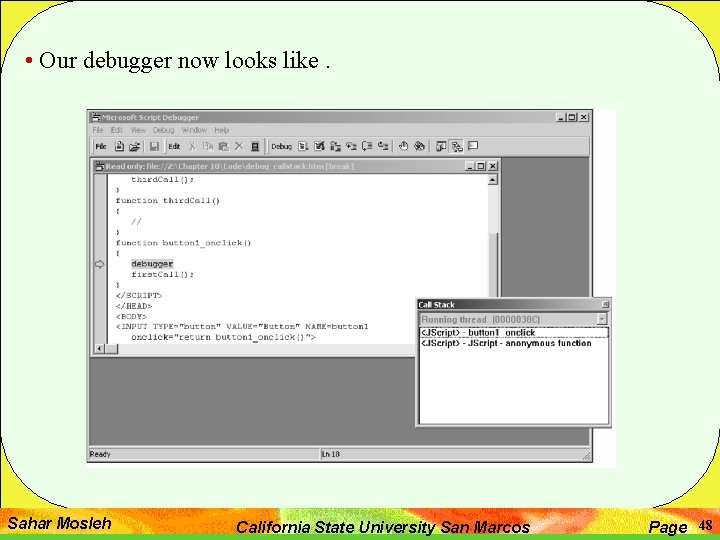The height and width of the screenshot is (540, 720).
Task: Click the function thirdCall() line
Action: [x=168, y=201]
